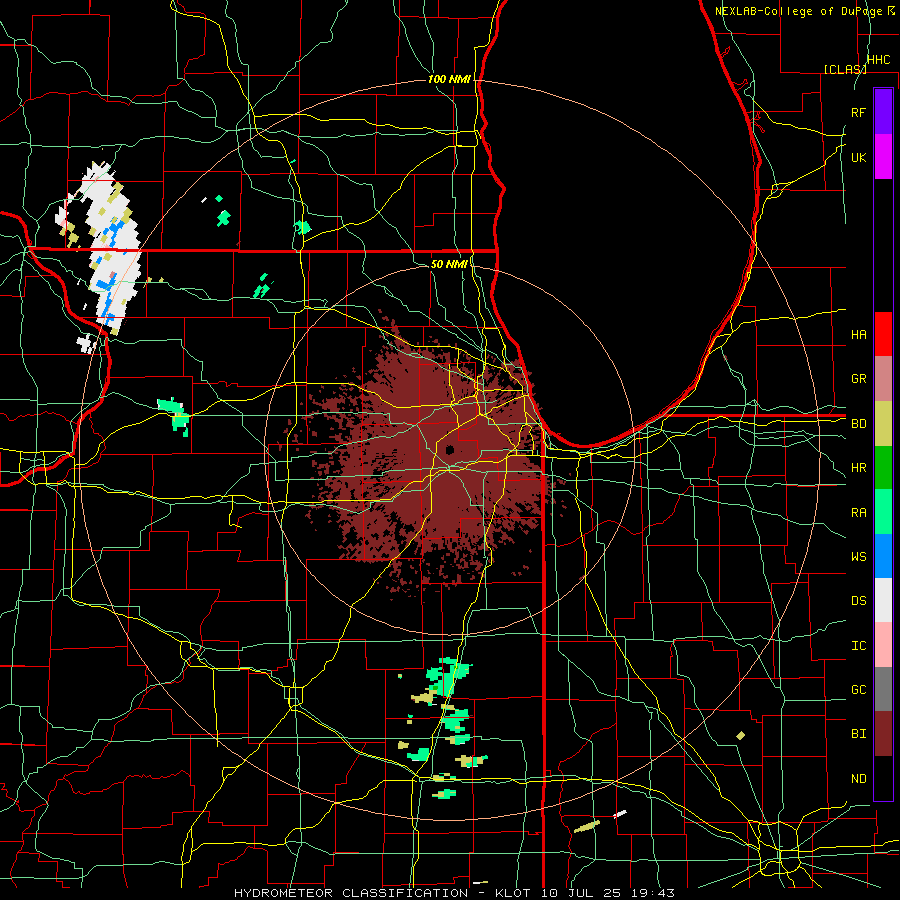This screenshot has height=900, width=900.
Task: Click the WS legend label
Action: pyautogui.click(x=858, y=557)
